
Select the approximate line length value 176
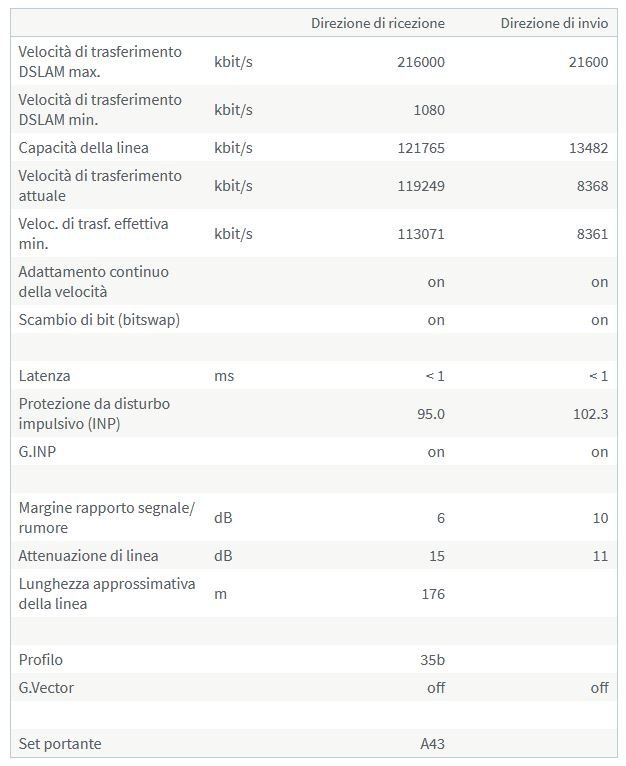tap(433, 594)
